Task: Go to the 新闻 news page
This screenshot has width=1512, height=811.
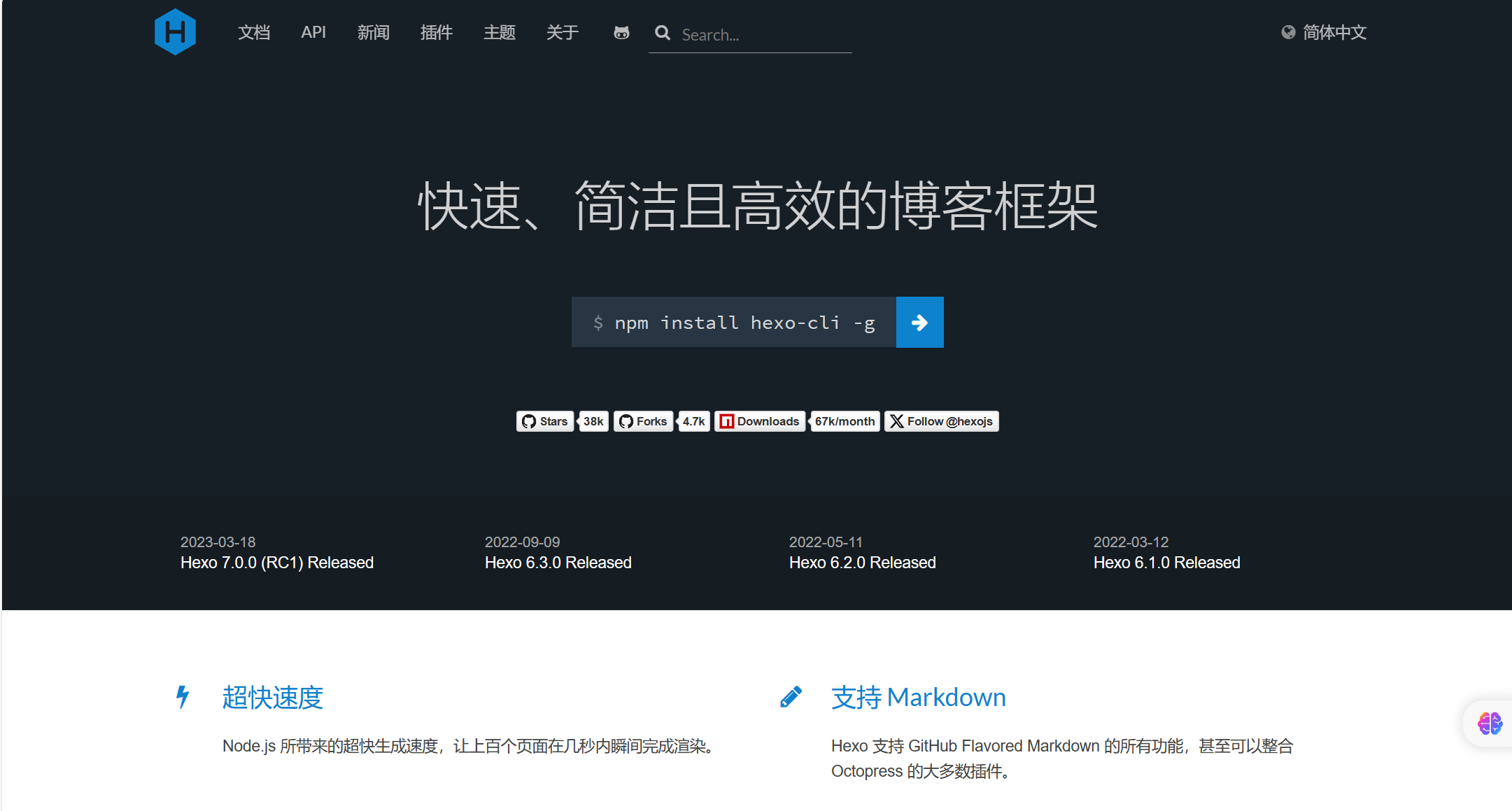Action: (x=374, y=32)
